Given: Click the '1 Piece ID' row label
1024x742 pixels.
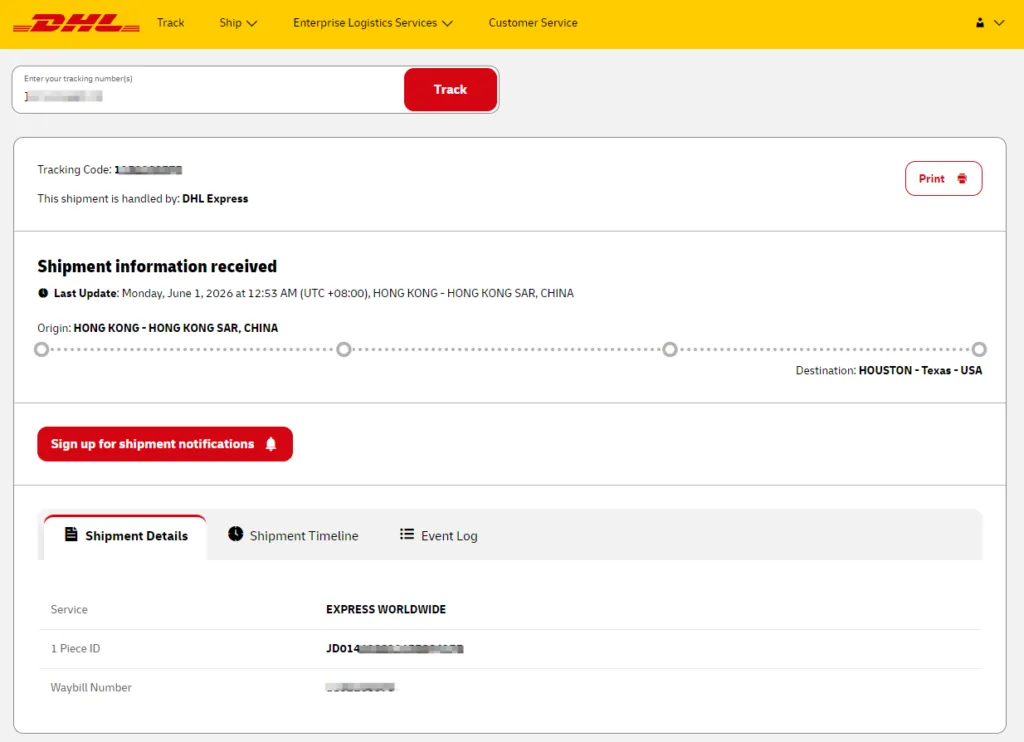Looking at the screenshot, I should point(75,649).
